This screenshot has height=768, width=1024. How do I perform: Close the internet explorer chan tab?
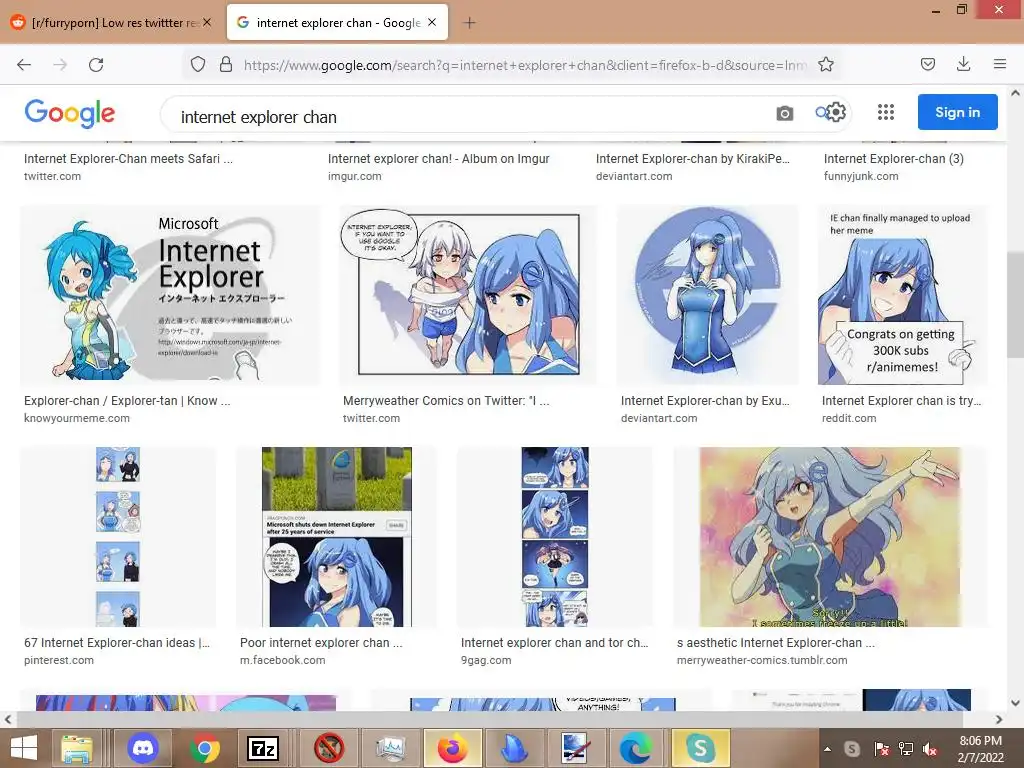click(x=432, y=22)
